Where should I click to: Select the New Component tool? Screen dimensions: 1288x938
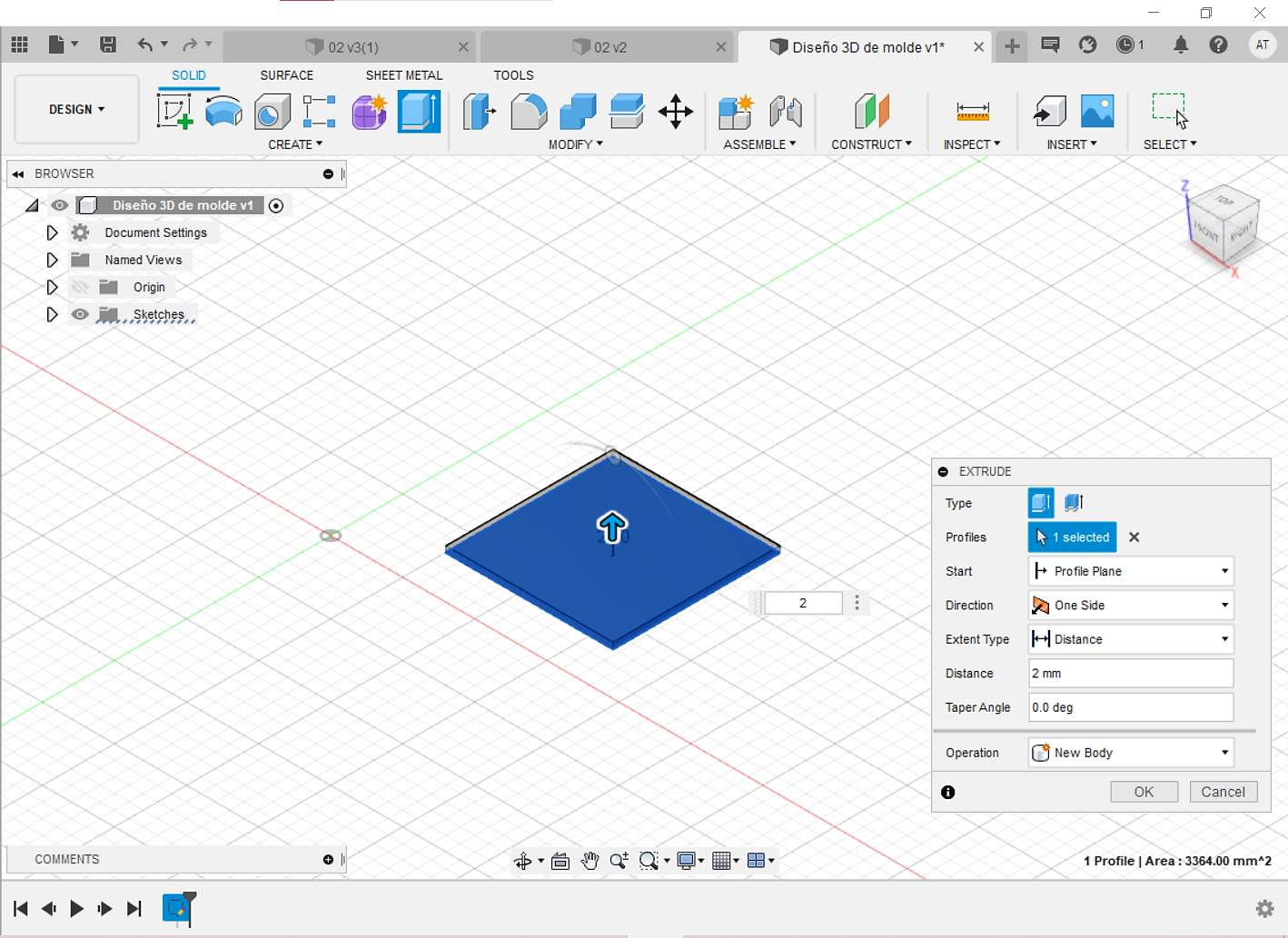tap(736, 112)
